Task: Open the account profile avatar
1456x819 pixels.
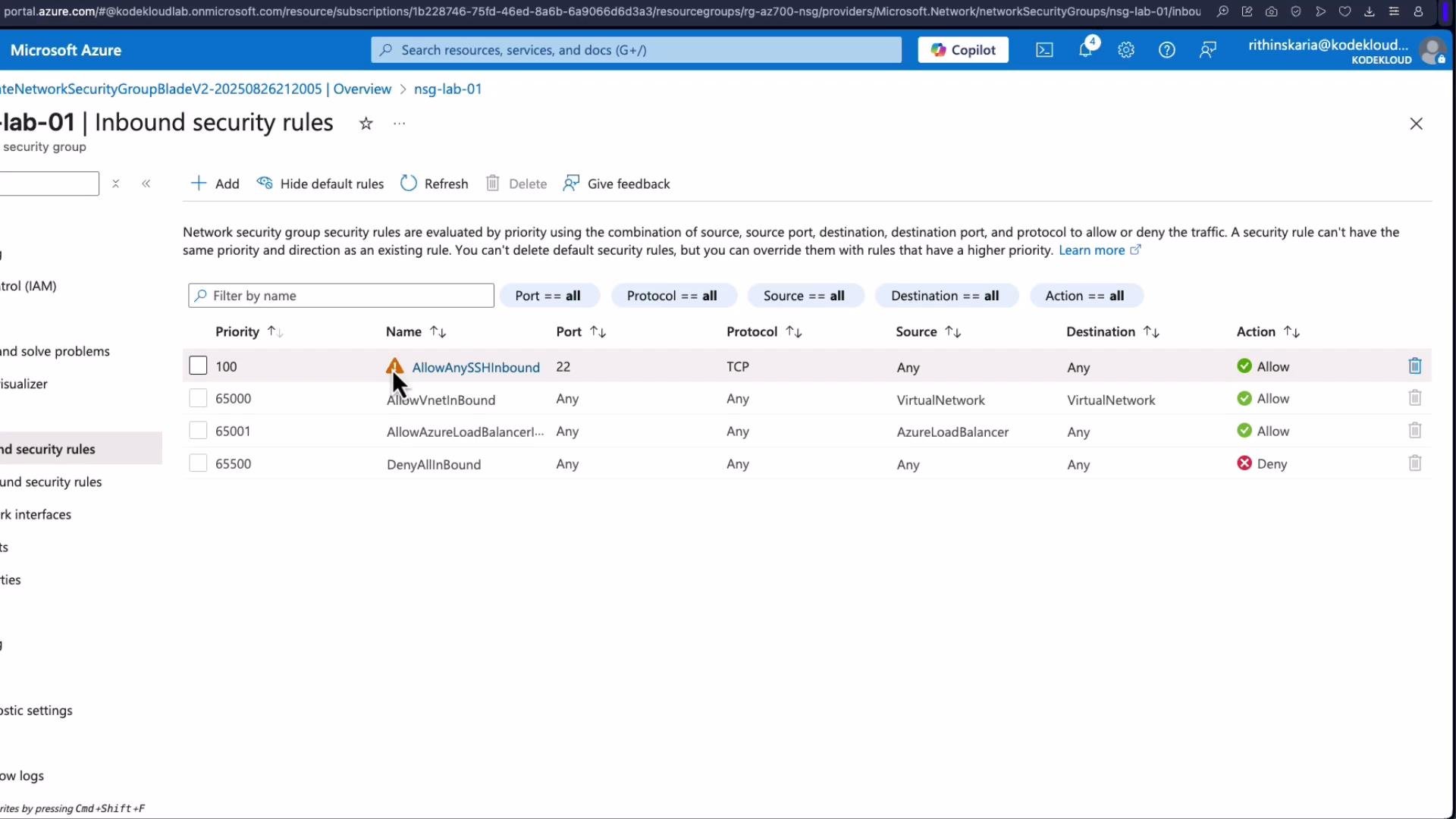Action: point(1432,51)
